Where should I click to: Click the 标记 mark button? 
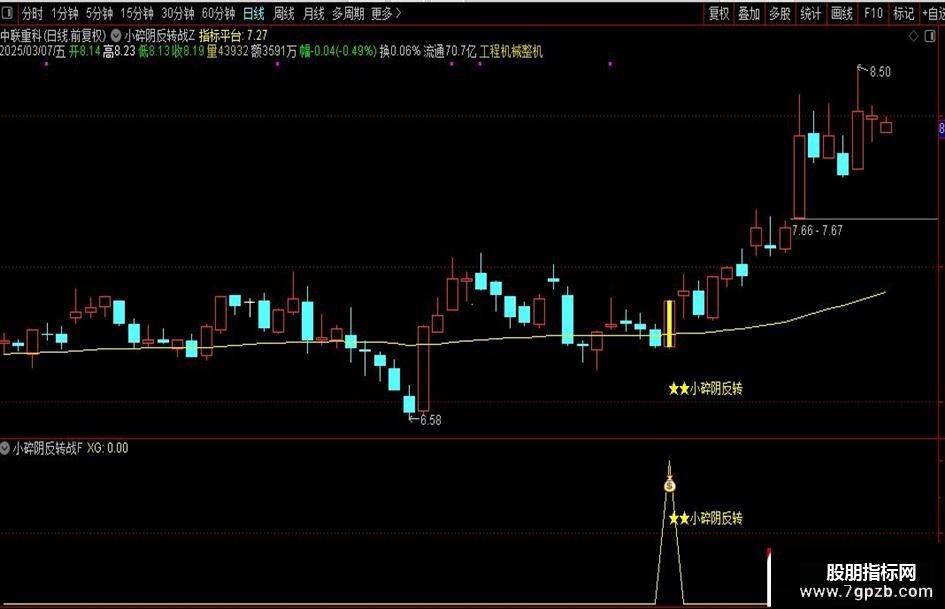click(904, 13)
